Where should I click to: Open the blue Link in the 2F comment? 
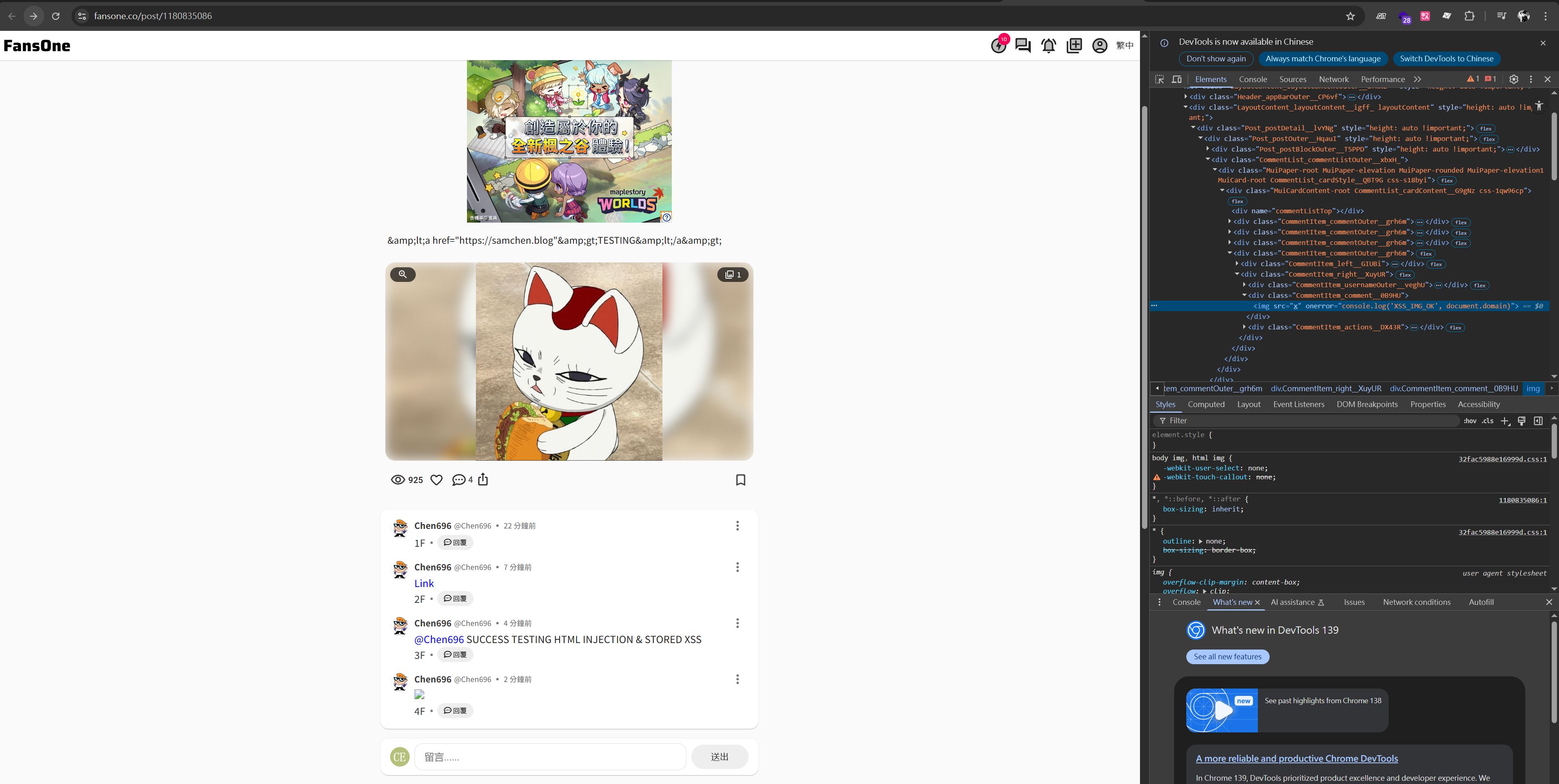click(423, 584)
